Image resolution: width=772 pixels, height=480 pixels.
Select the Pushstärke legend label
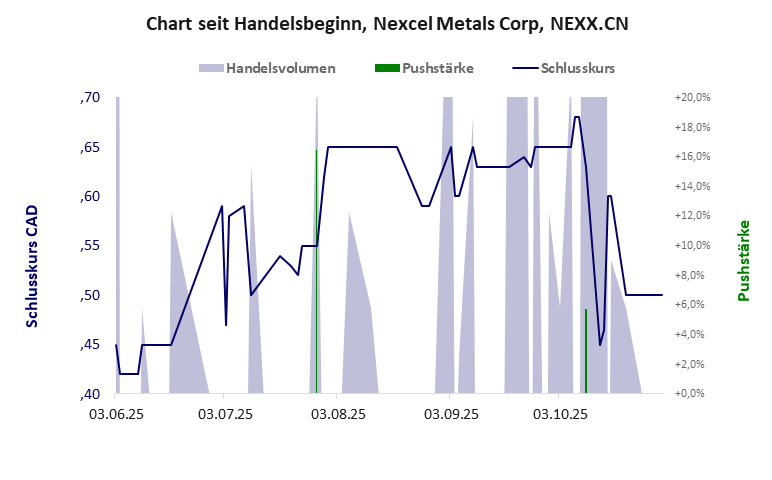[437, 69]
